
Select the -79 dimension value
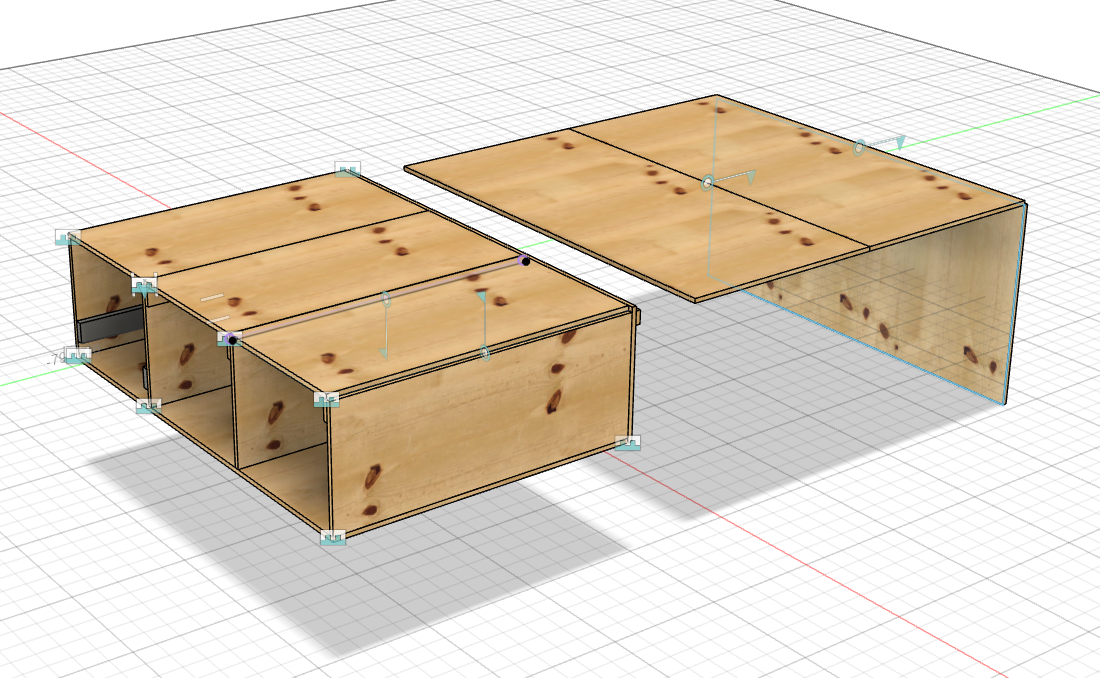(55, 359)
